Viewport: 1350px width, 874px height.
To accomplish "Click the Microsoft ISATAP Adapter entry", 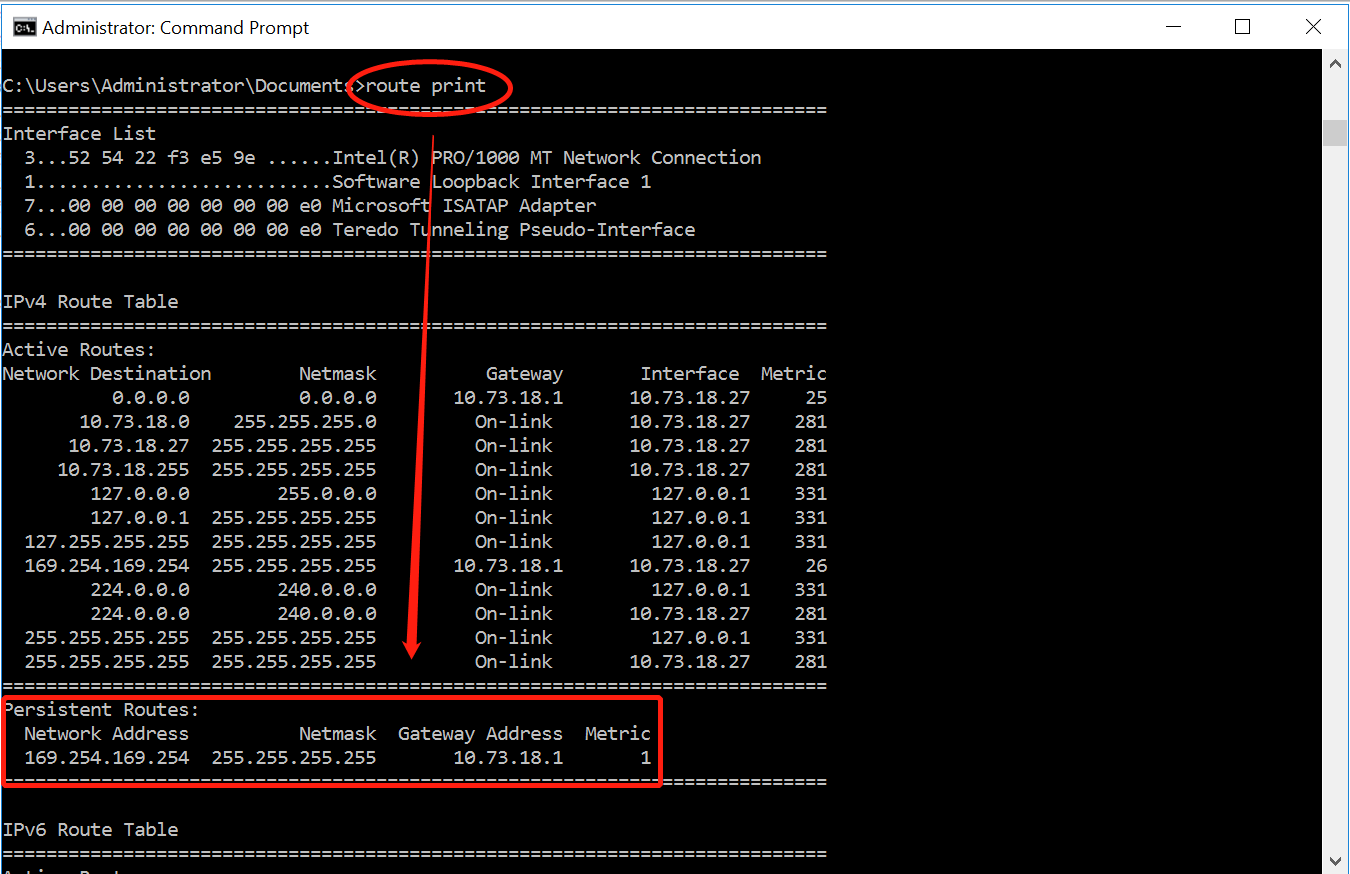I will tap(463, 206).
